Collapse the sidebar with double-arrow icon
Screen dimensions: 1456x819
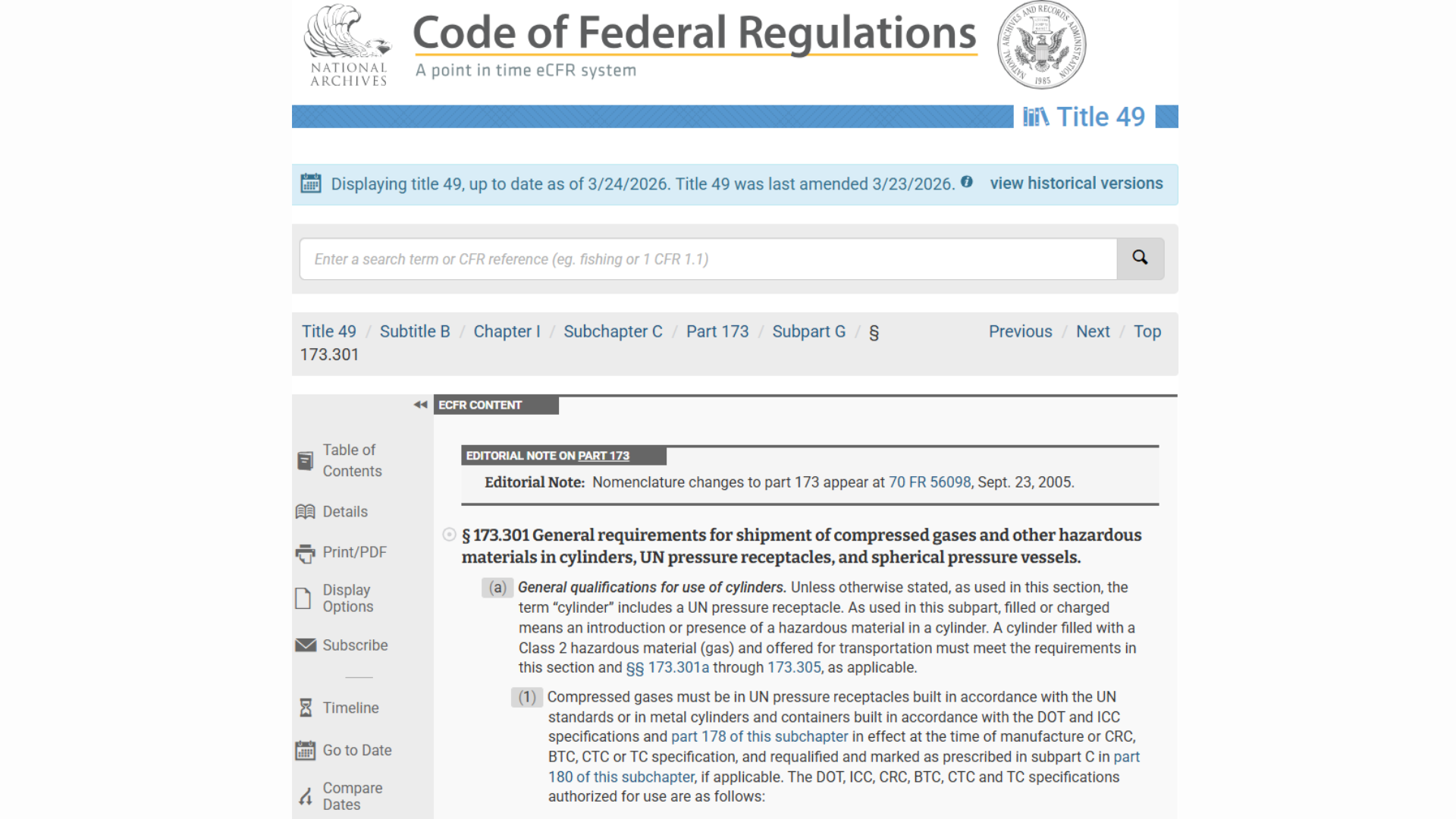[420, 405]
